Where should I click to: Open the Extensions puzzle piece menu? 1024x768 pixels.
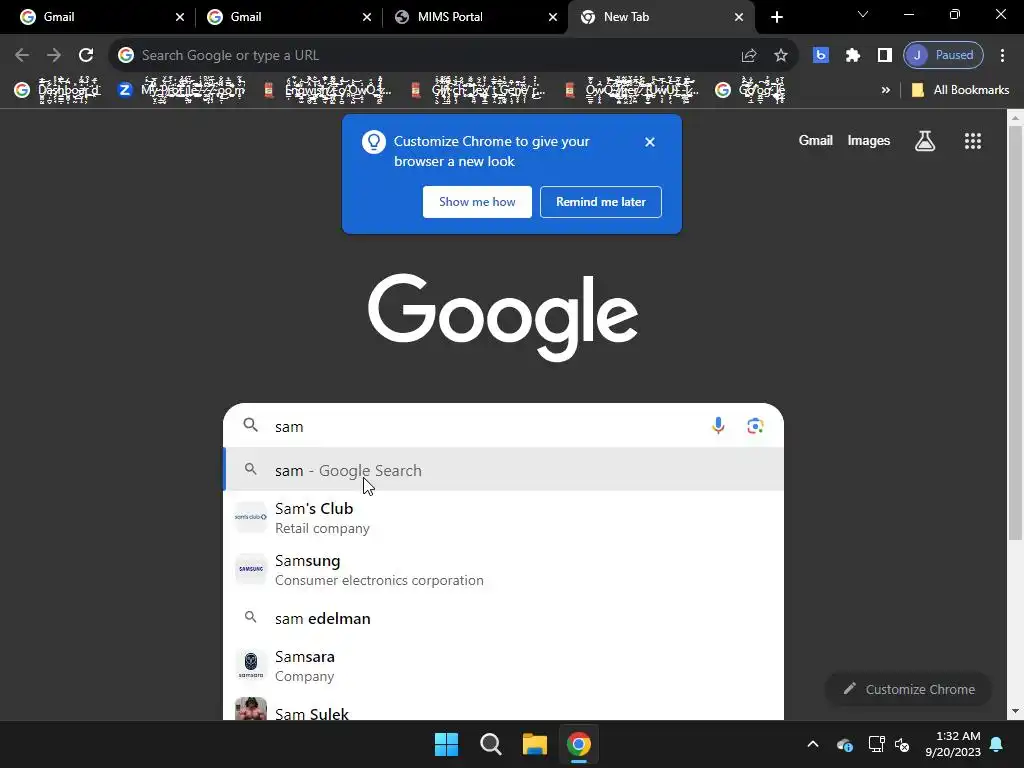pyautogui.click(x=852, y=56)
